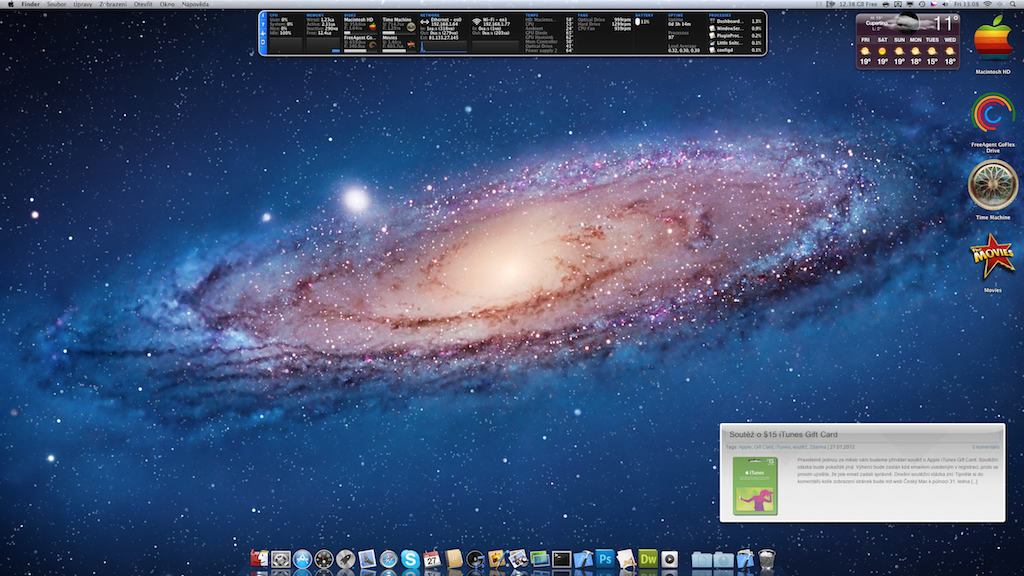The width and height of the screenshot is (1024, 576).
Task: Open Terminal from the dock
Action: [561, 560]
